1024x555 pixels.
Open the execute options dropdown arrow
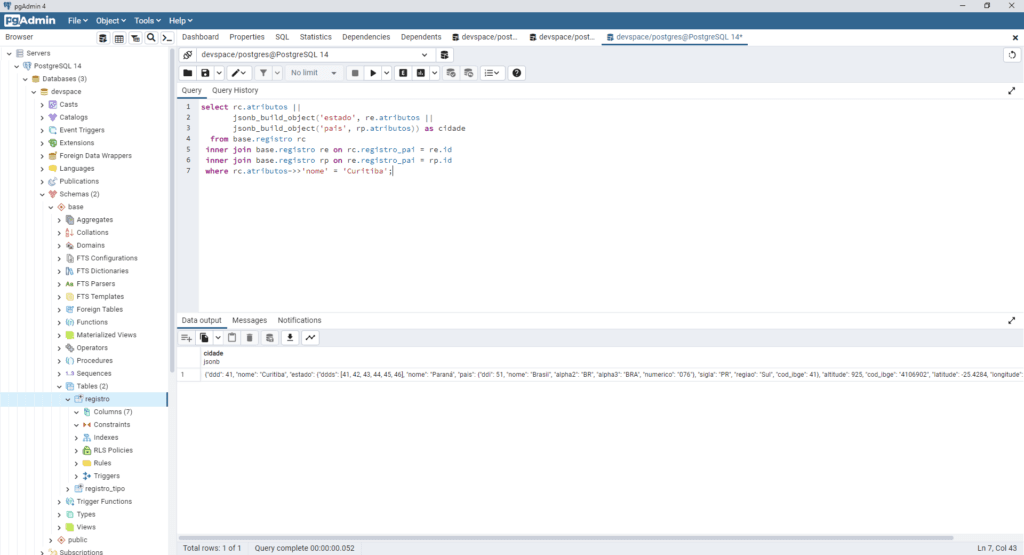pos(387,73)
